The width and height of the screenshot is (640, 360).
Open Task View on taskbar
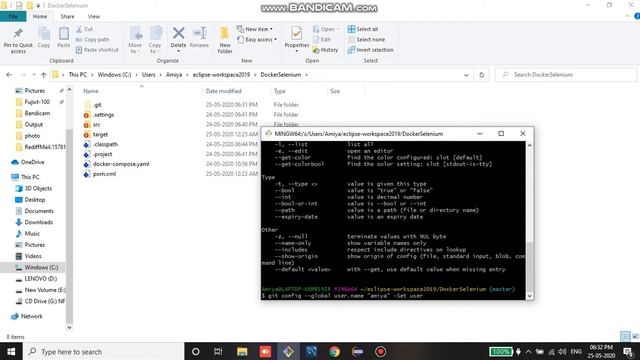(x=218, y=351)
